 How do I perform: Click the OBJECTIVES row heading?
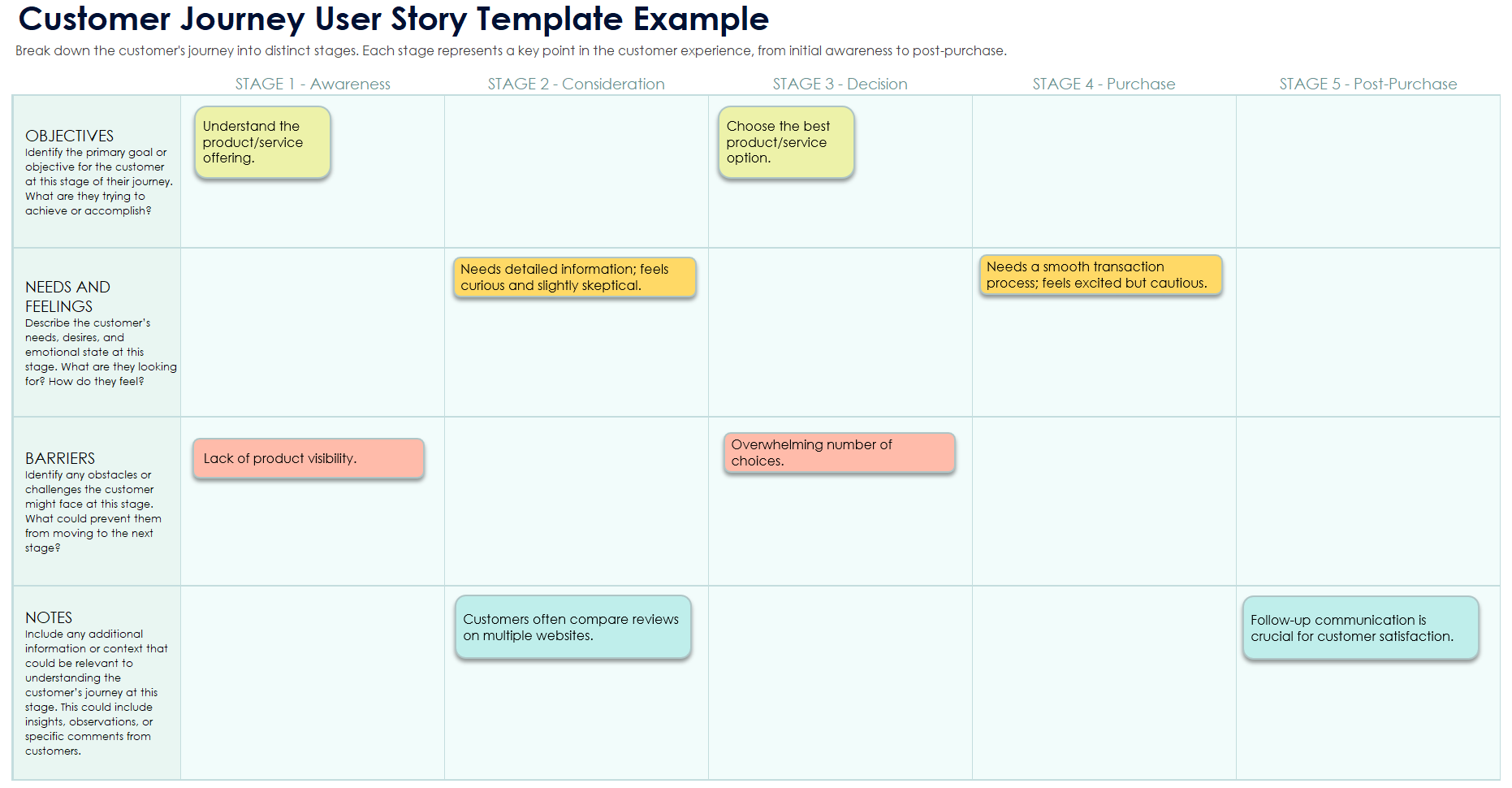70,136
